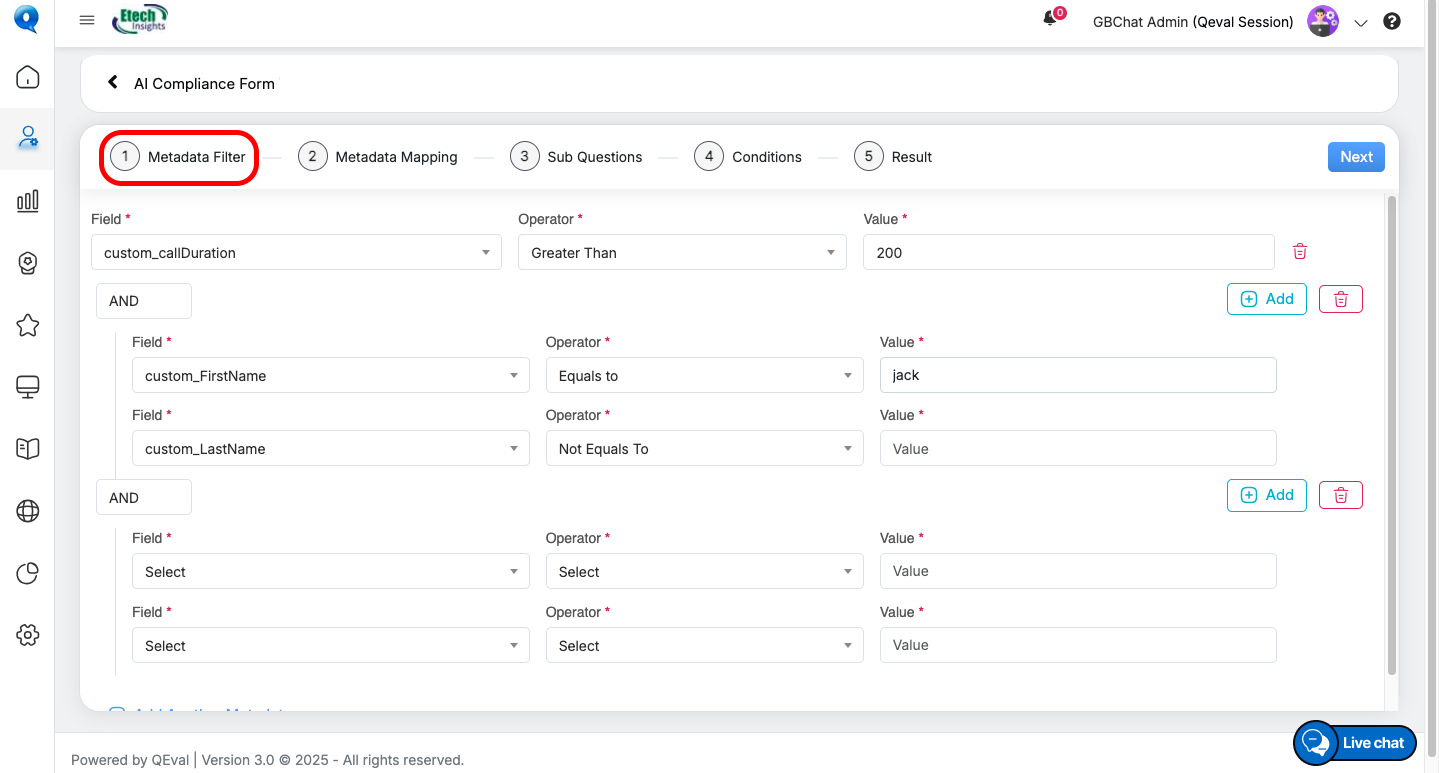Viewport: 1439px width, 773px height.
Task: Click the Value field for custom_LastName
Action: (1077, 449)
